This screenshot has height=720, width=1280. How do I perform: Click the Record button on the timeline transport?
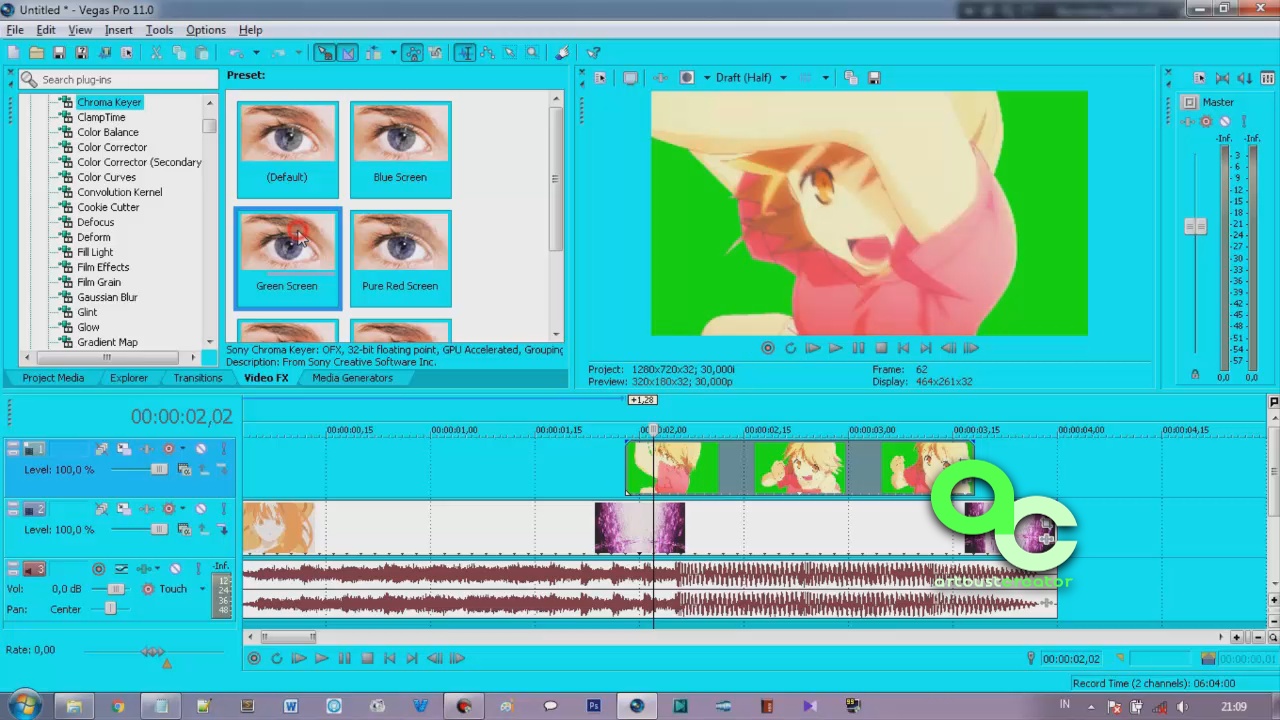click(x=254, y=658)
